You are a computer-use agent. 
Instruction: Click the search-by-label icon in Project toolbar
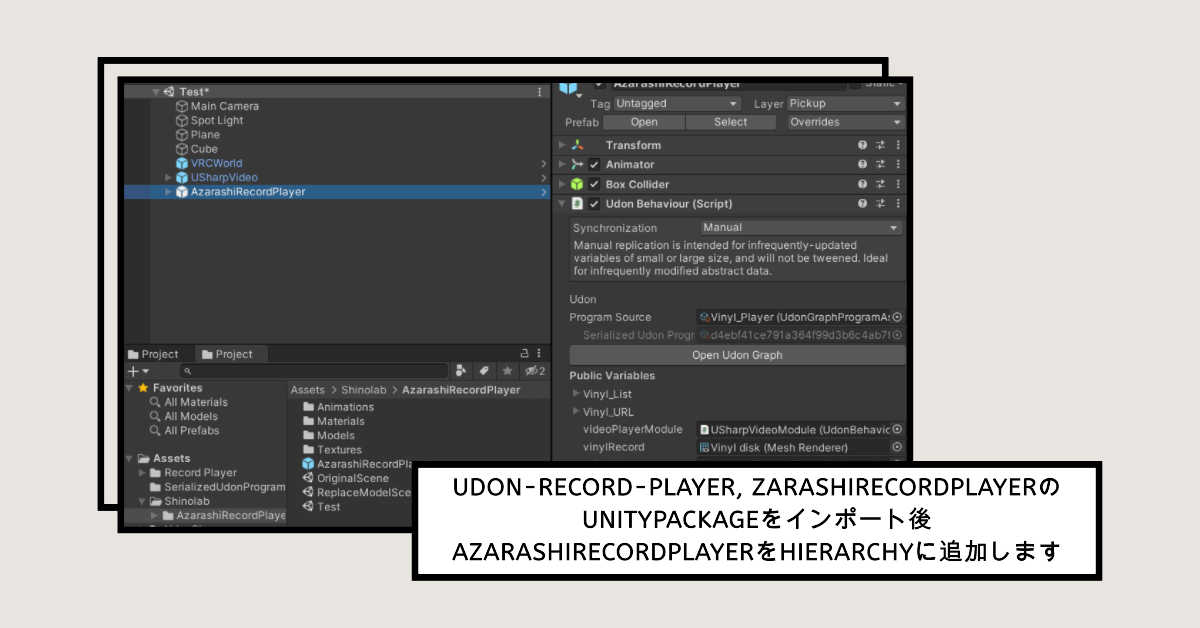tap(482, 371)
